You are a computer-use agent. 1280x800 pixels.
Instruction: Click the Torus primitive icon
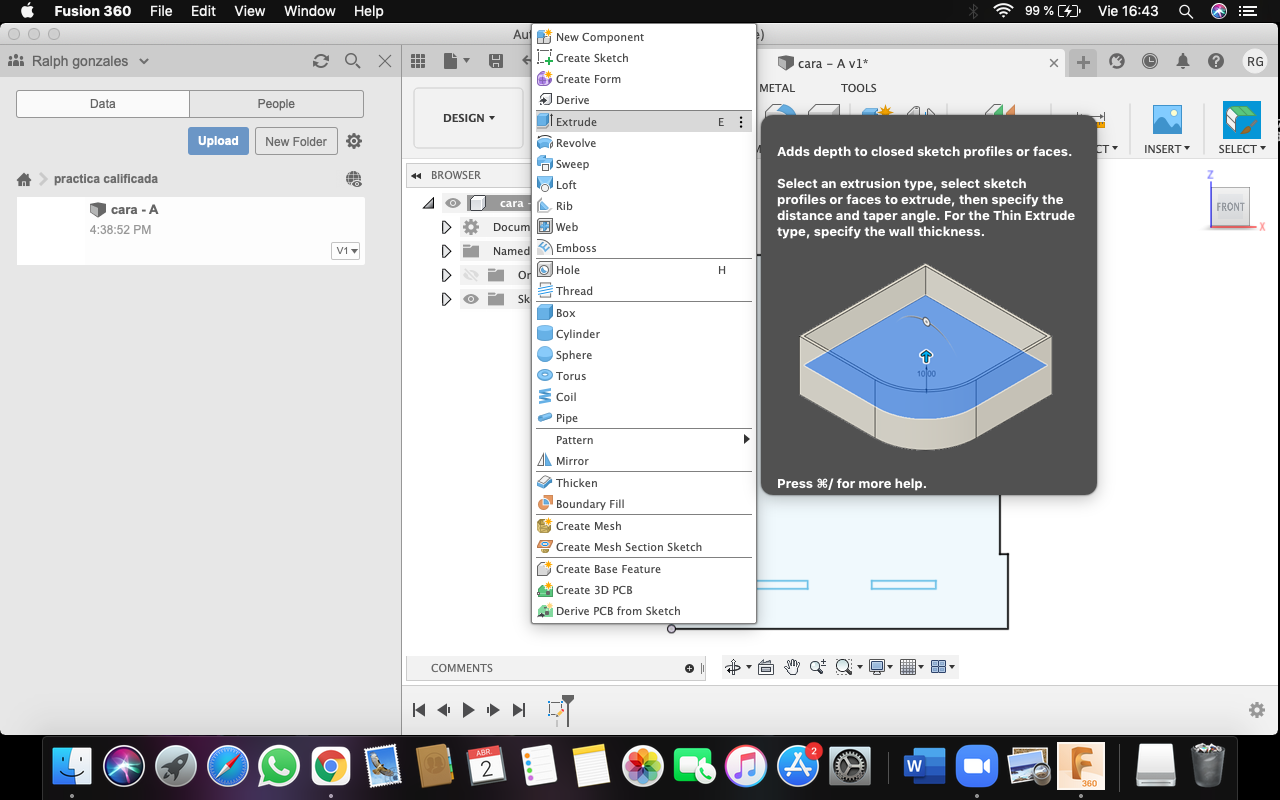click(x=545, y=376)
